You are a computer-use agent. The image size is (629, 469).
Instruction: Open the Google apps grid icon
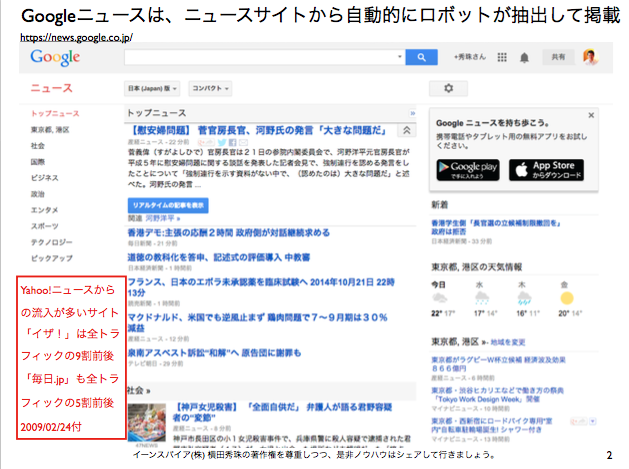click(x=502, y=57)
